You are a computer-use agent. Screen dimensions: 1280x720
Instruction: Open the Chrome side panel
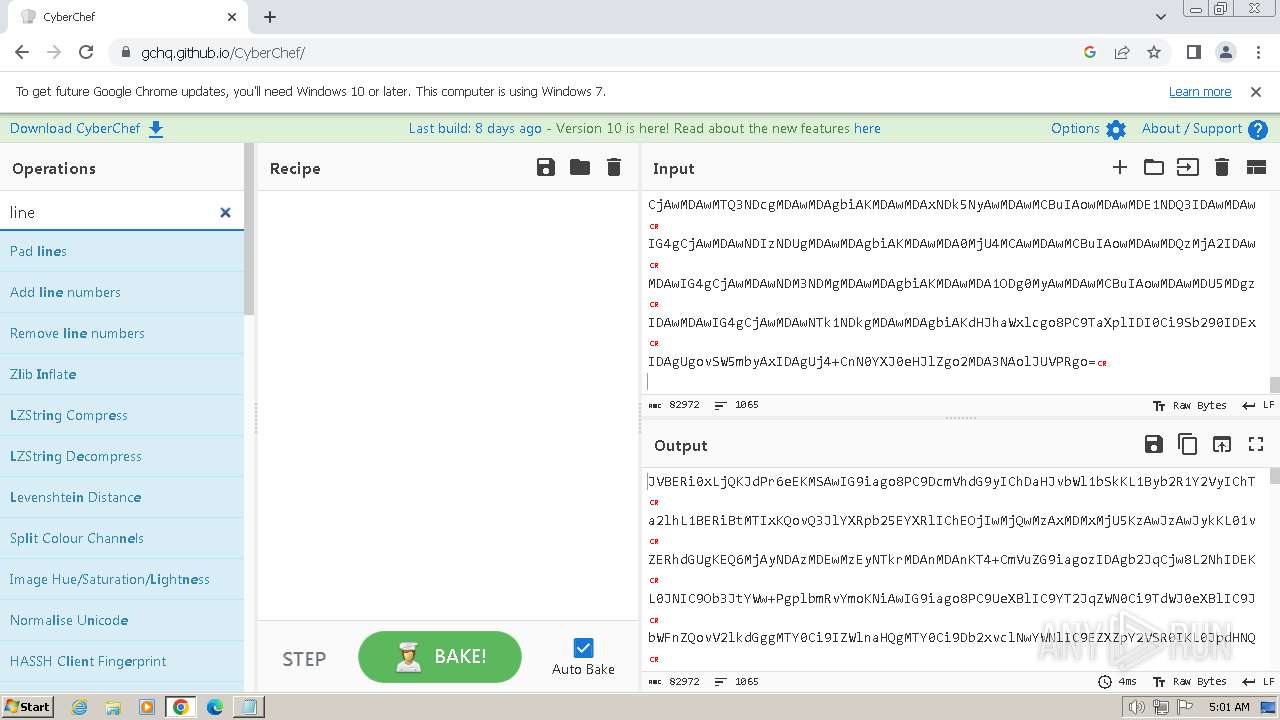[x=1194, y=52]
